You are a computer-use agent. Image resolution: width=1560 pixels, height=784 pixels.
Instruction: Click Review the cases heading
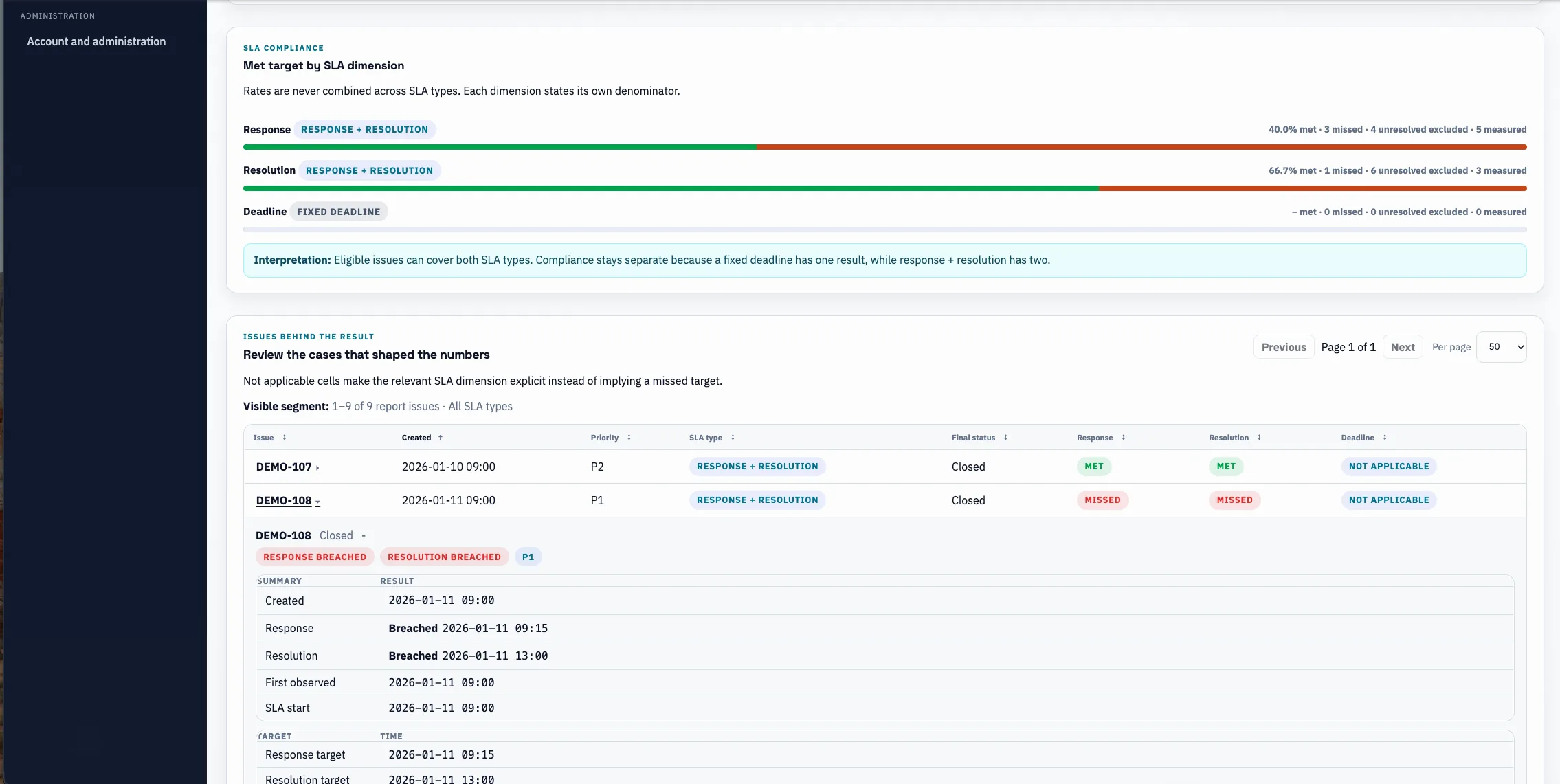[x=366, y=355]
